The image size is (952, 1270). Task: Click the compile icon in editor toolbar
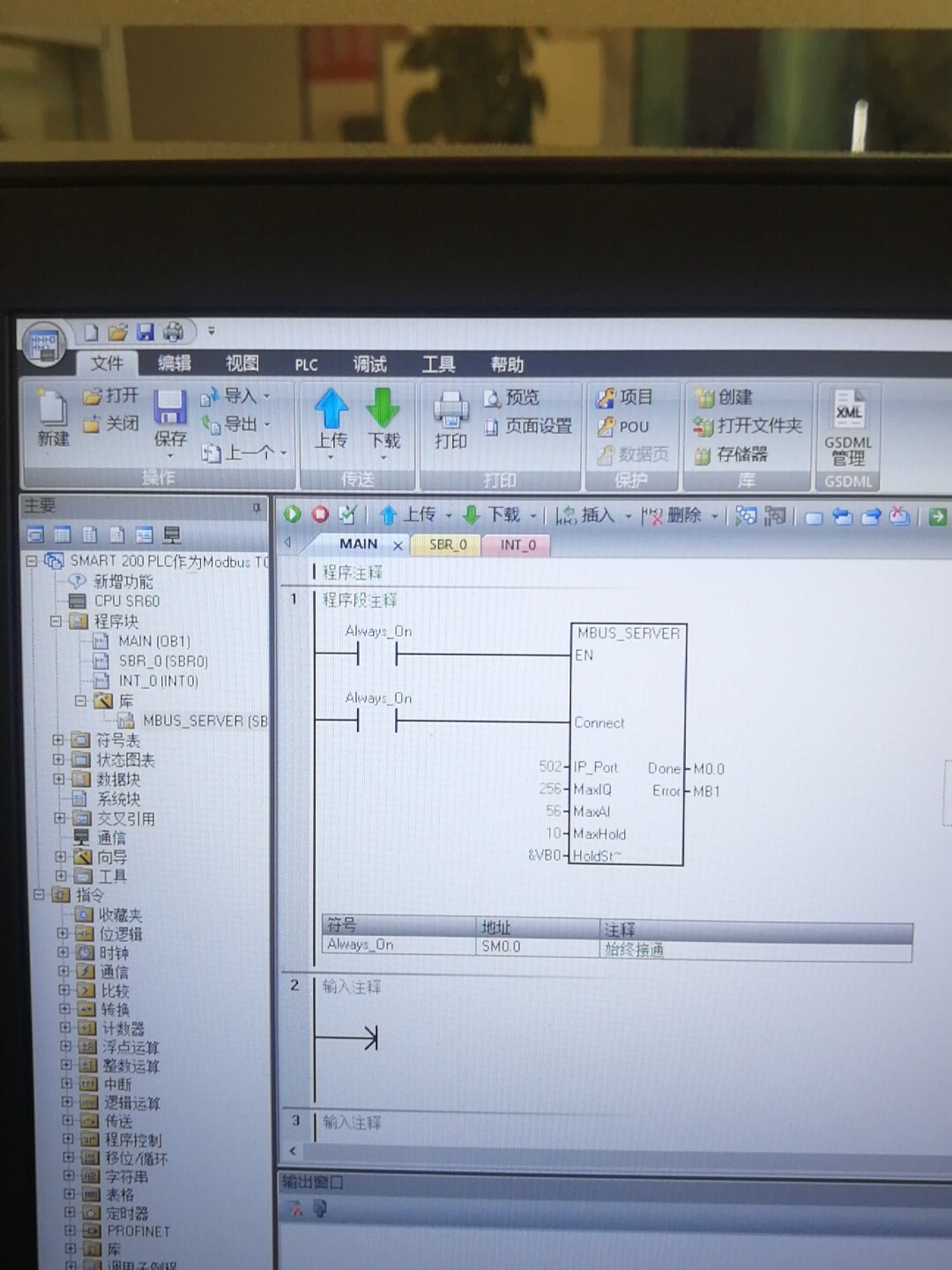tap(347, 514)
